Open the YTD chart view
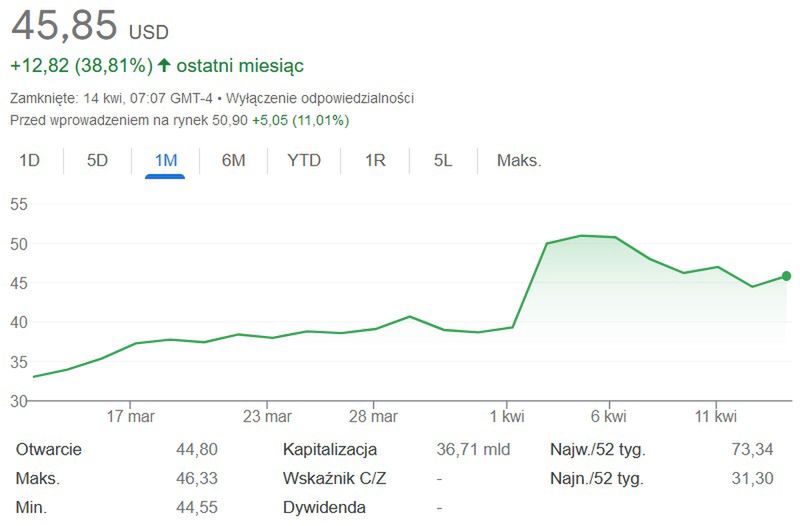The width and height of the screenshot is (800, 526). (x=304, y=160)
